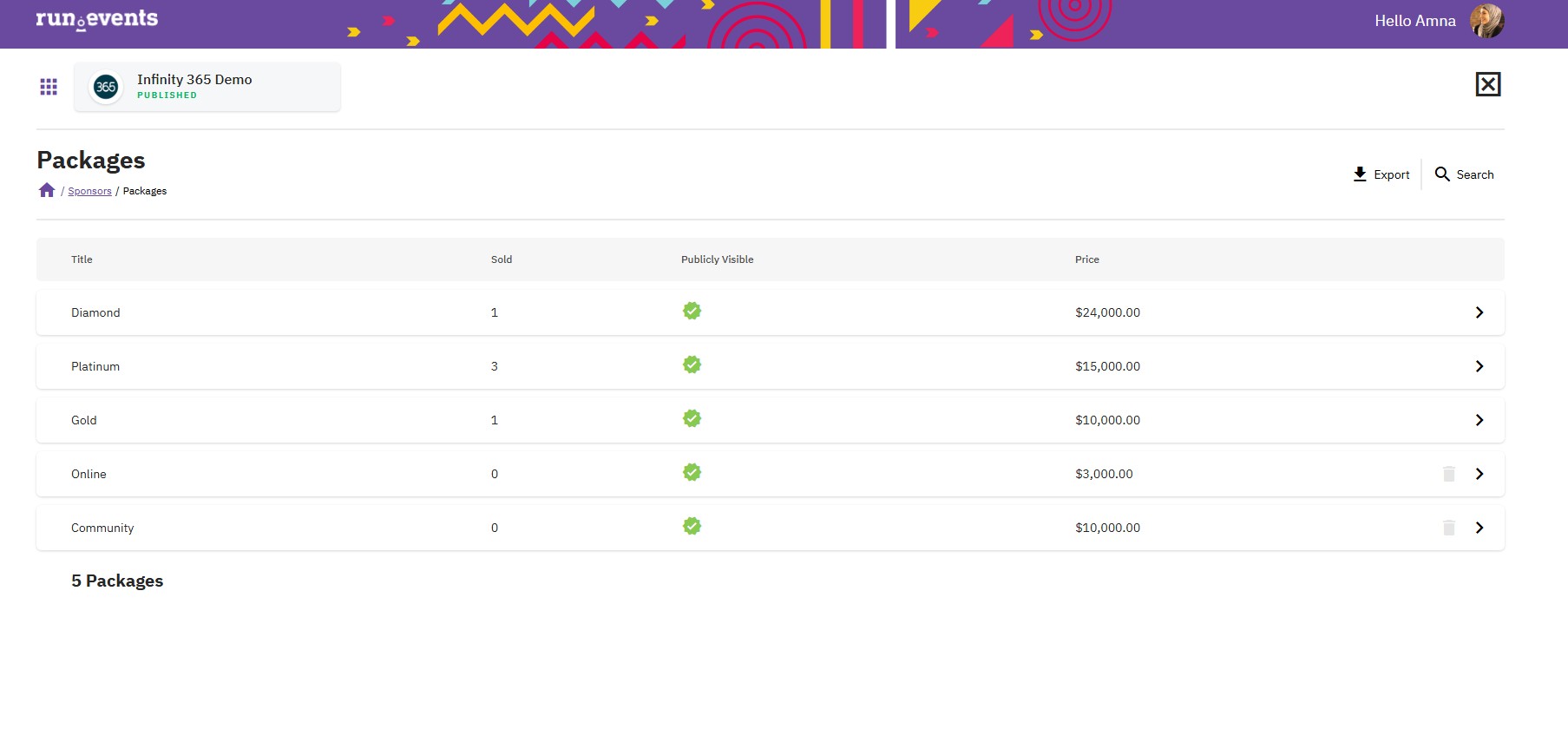Click the Export download icon
The width and height of the screenshot is (1568, 755).
pyautogui.click(x=1360, y=174)
